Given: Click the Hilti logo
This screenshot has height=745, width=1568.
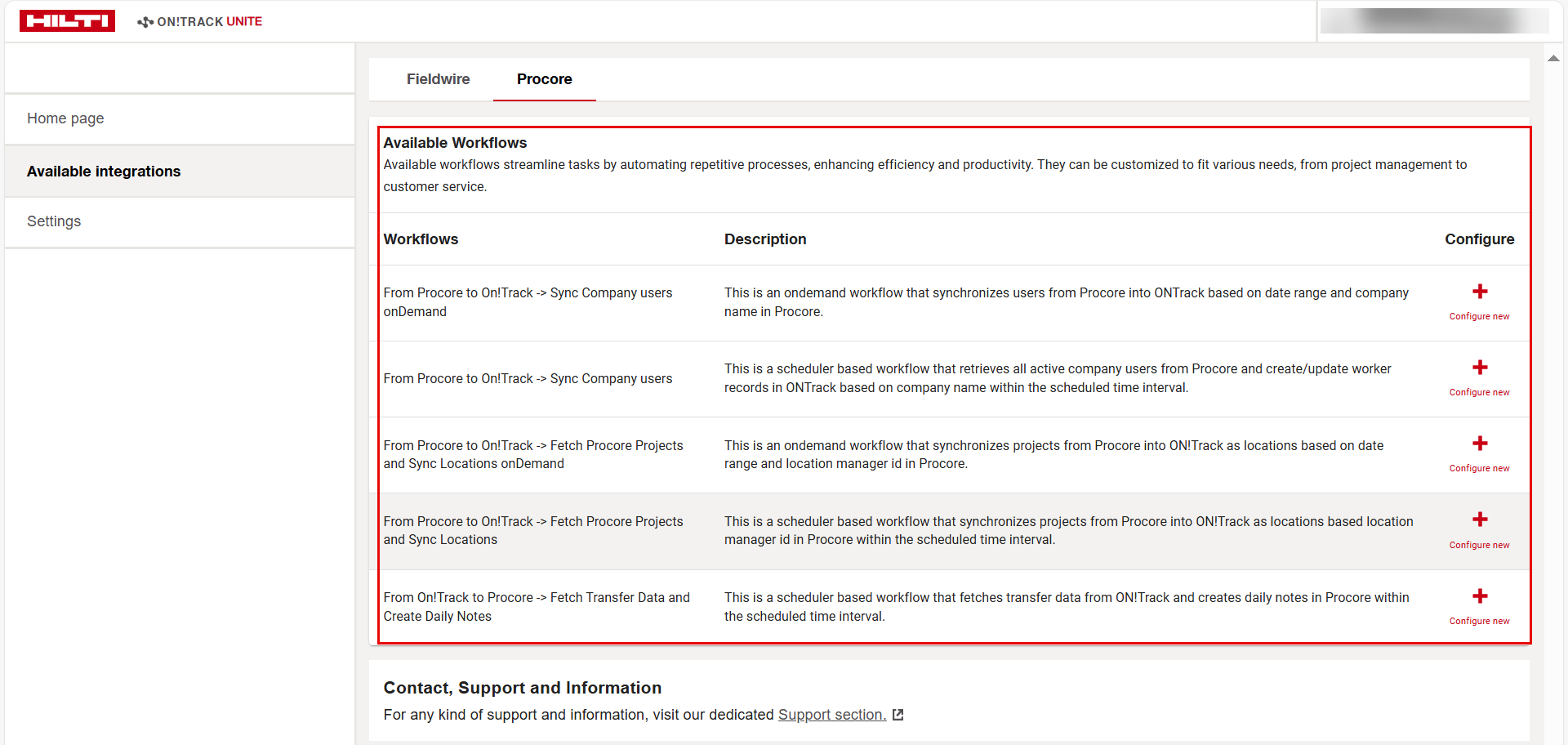Looking at the screenshot, I should pyautogui.click(x=67, y=21).
